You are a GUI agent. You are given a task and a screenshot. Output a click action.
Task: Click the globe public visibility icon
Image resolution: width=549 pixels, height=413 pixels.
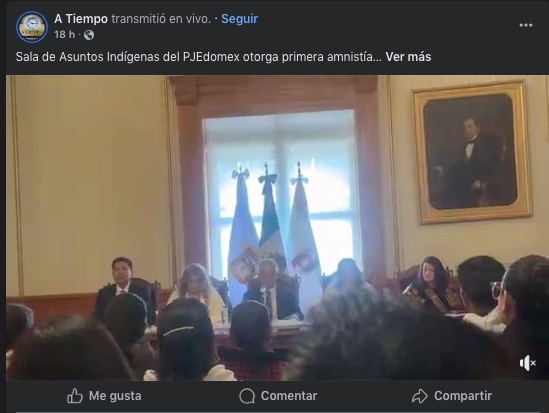tap(89, 35)
